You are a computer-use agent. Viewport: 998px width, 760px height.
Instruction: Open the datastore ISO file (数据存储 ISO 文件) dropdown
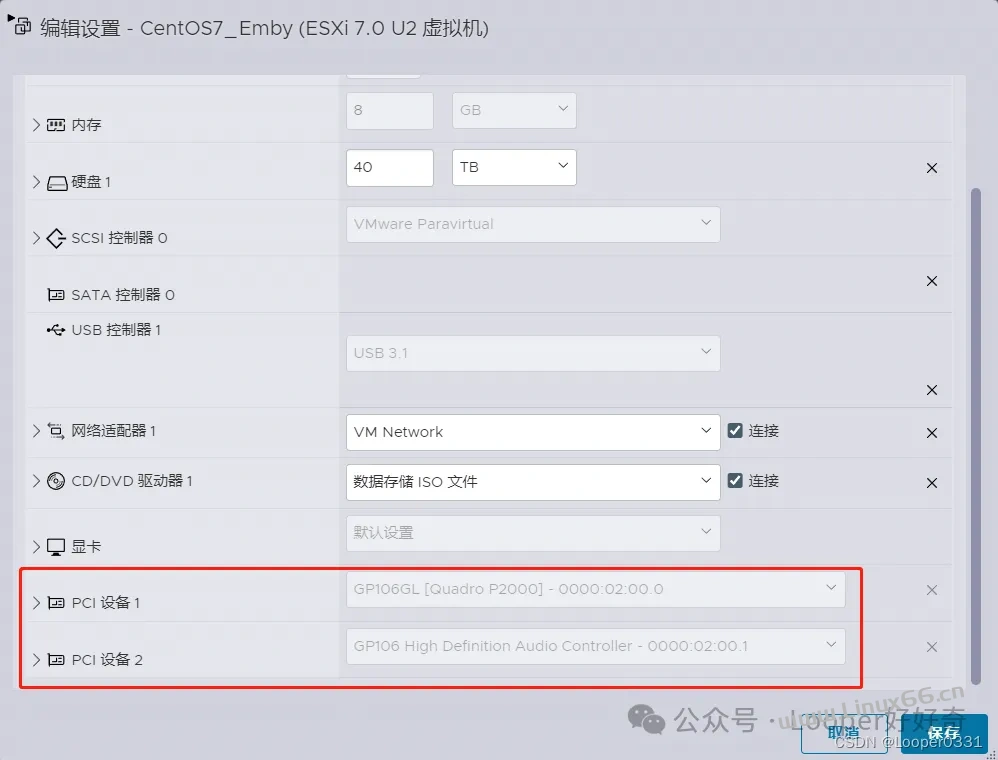tap(533, 482)
